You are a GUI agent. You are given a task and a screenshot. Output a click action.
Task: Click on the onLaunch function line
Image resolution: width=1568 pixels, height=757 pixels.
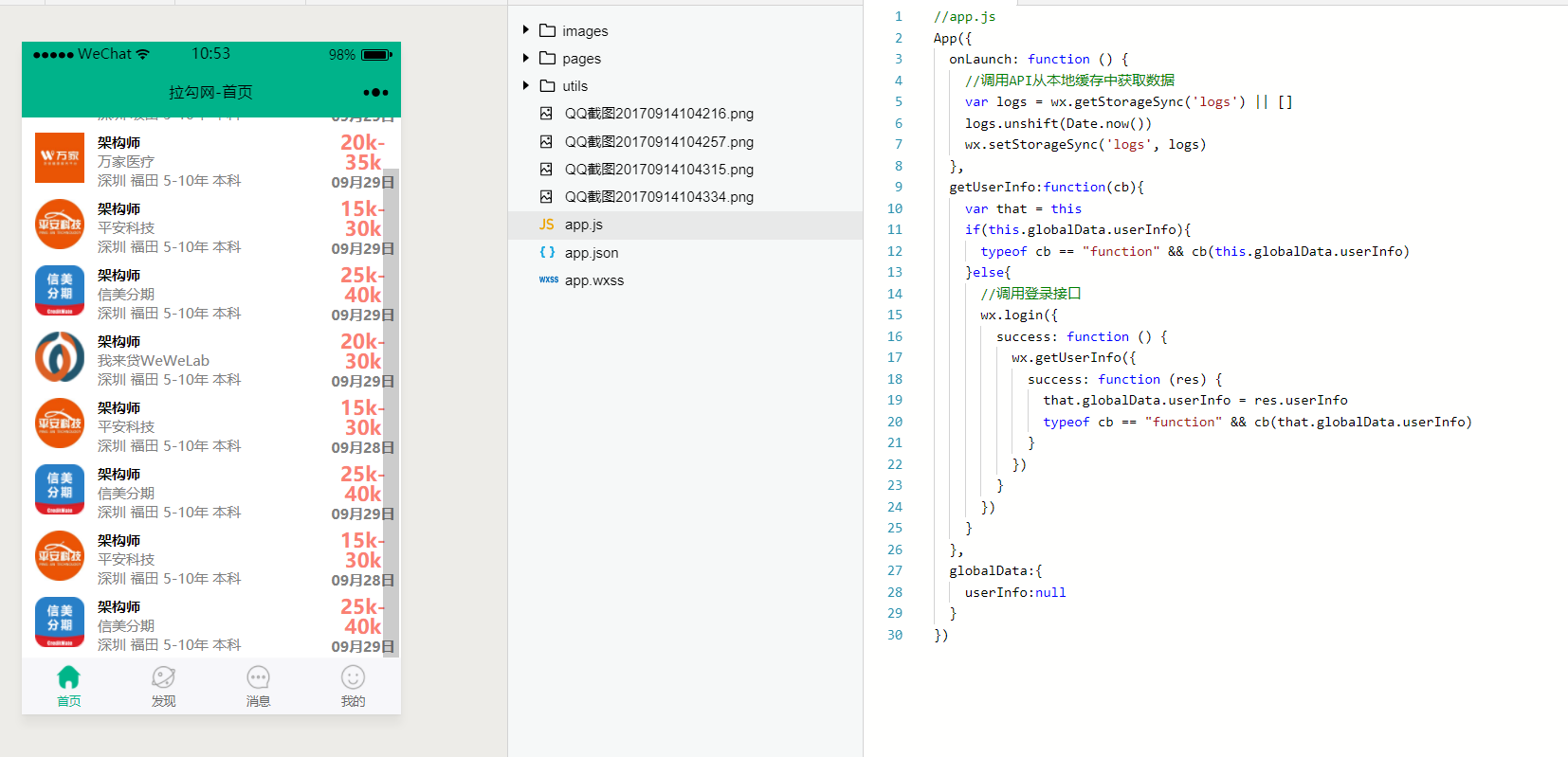click(1038, 59)
